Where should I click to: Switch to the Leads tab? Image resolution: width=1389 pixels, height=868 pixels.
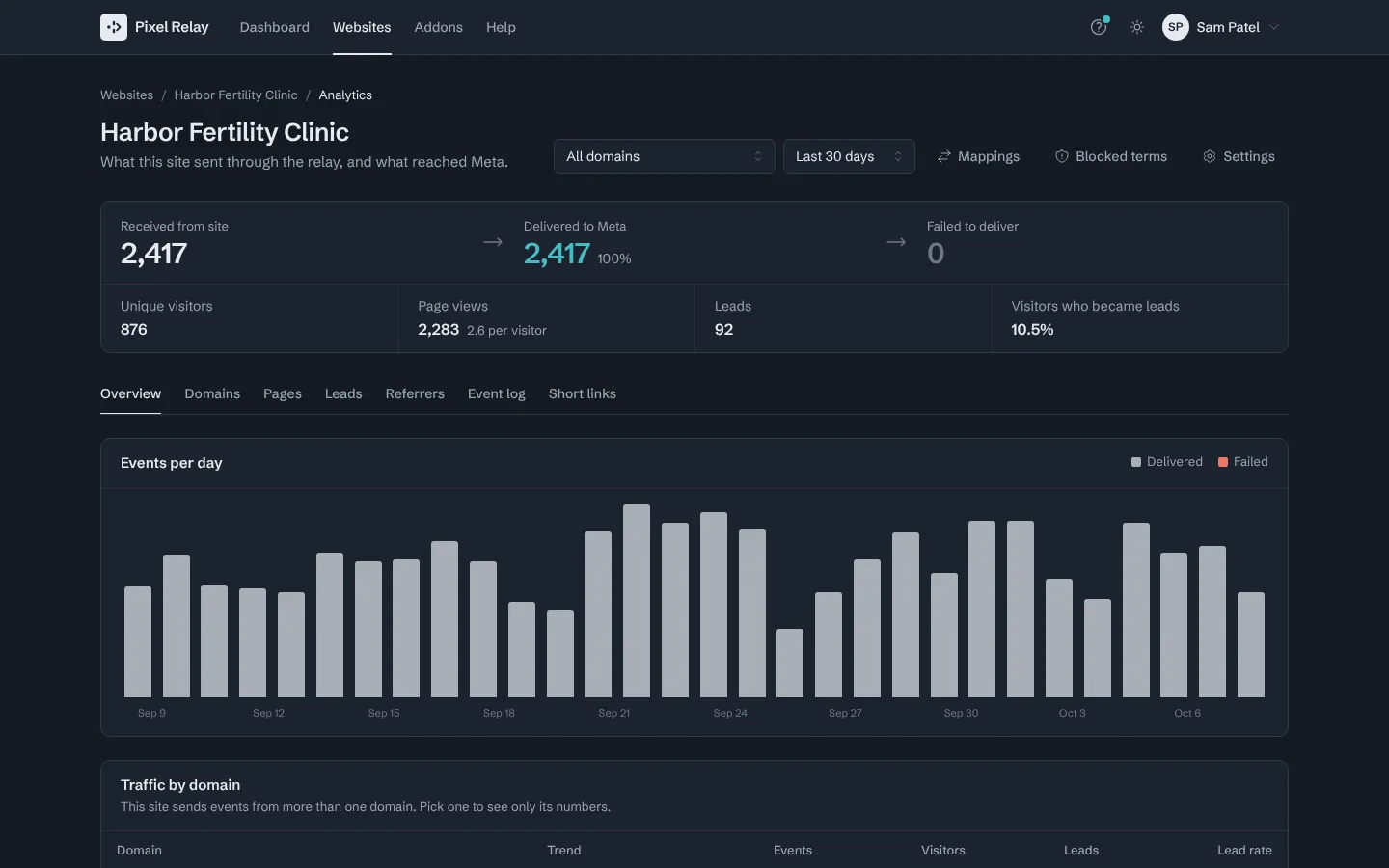[x=343, y=393]
